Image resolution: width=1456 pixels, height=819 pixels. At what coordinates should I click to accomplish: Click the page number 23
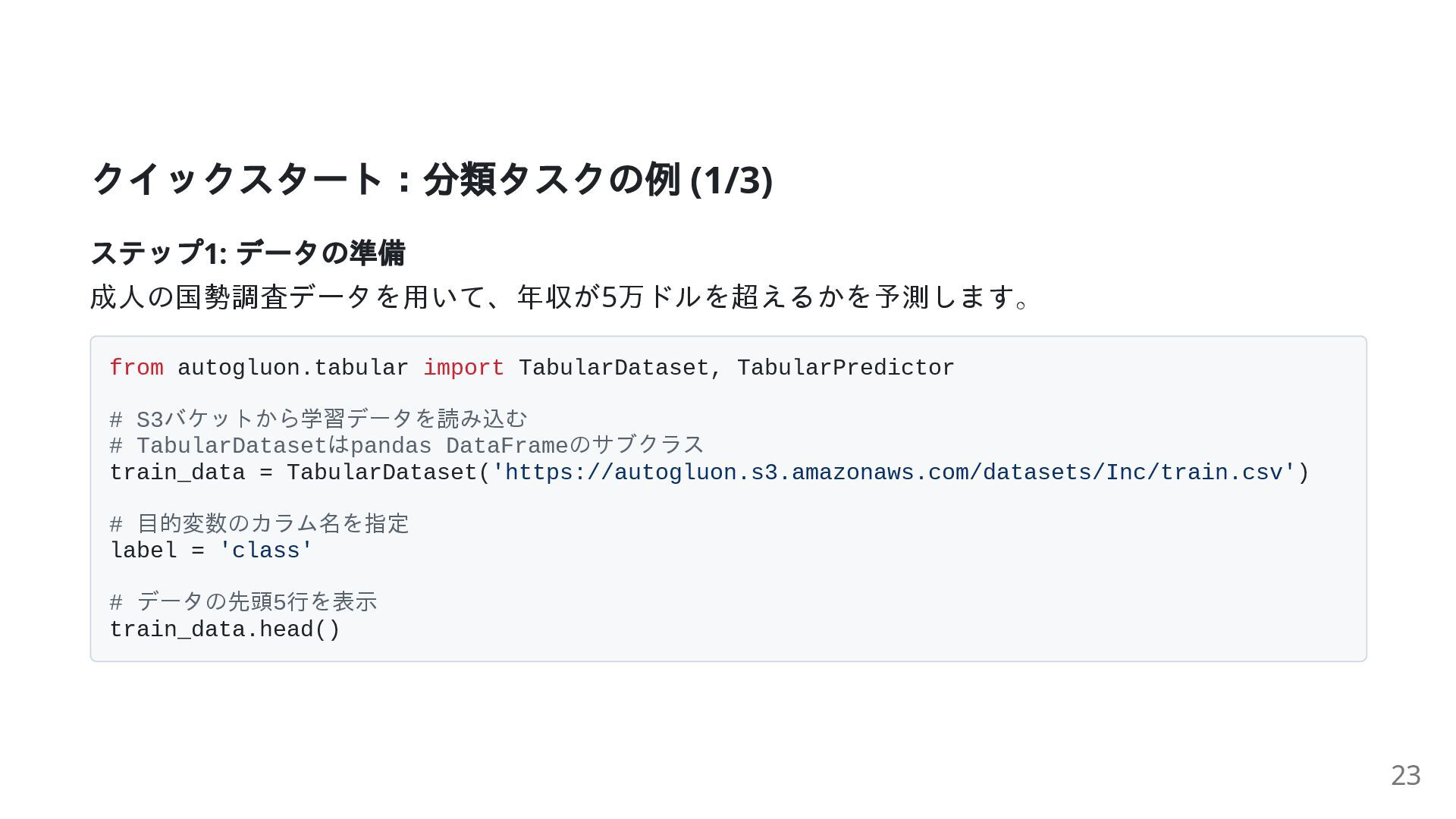click(x=1405, y=775)
